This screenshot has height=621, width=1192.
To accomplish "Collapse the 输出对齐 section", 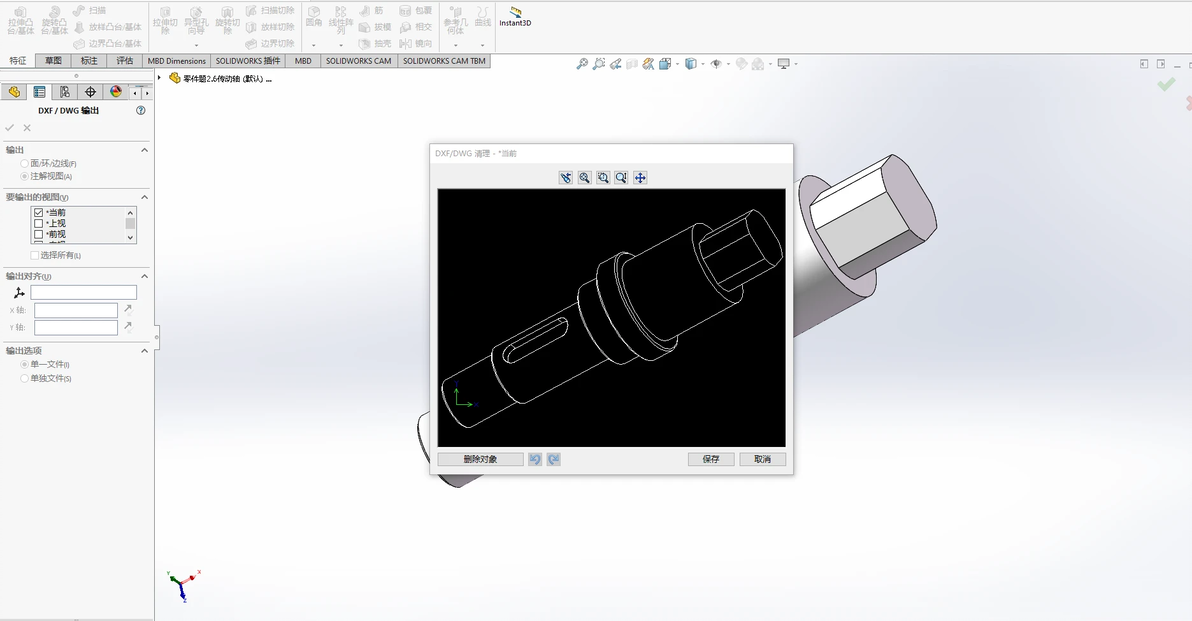I will [x=144, y=276].
